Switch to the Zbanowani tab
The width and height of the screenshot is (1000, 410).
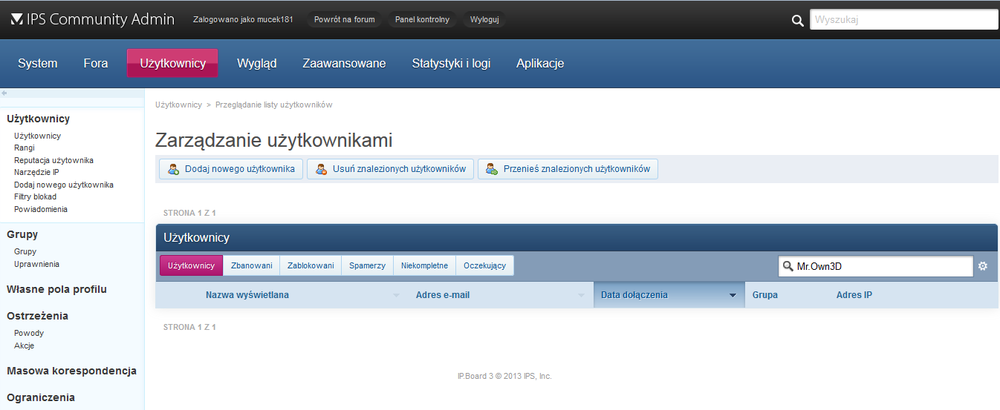[251, 266]
